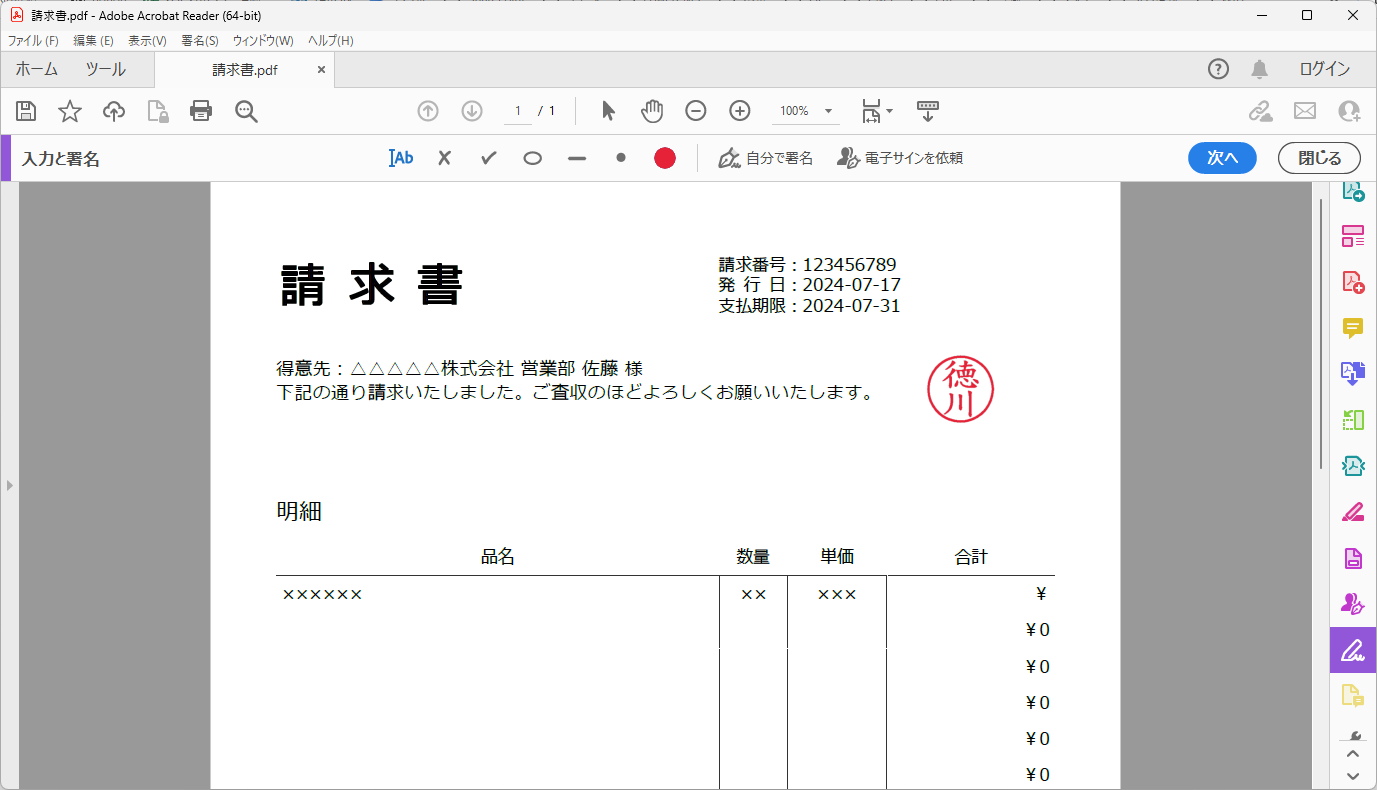The width and height of the screenshot is (1377, 790).
Task: Click the current page number field
Action: click(518, 111)
